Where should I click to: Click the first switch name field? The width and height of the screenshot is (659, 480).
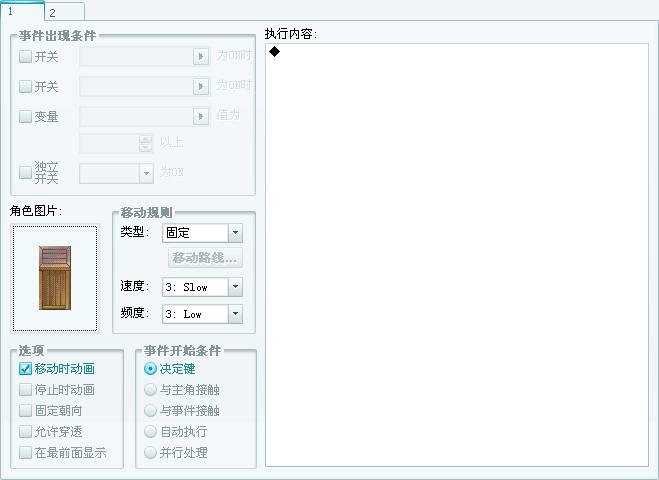pos(136,56)
